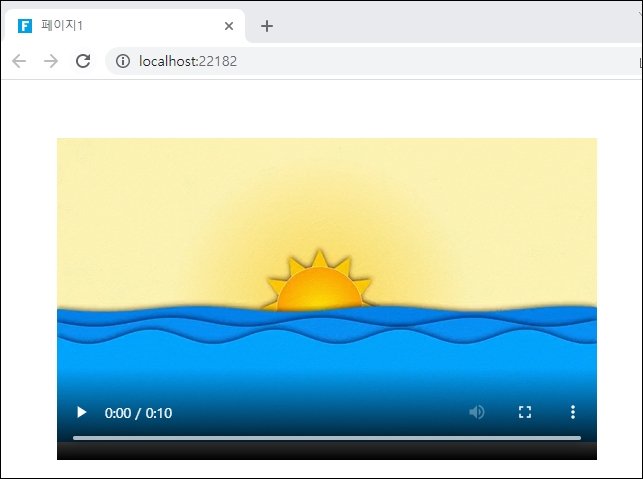Click the sun in the video frame
Viewport: 643px width, 479px height.
point(319,288)
